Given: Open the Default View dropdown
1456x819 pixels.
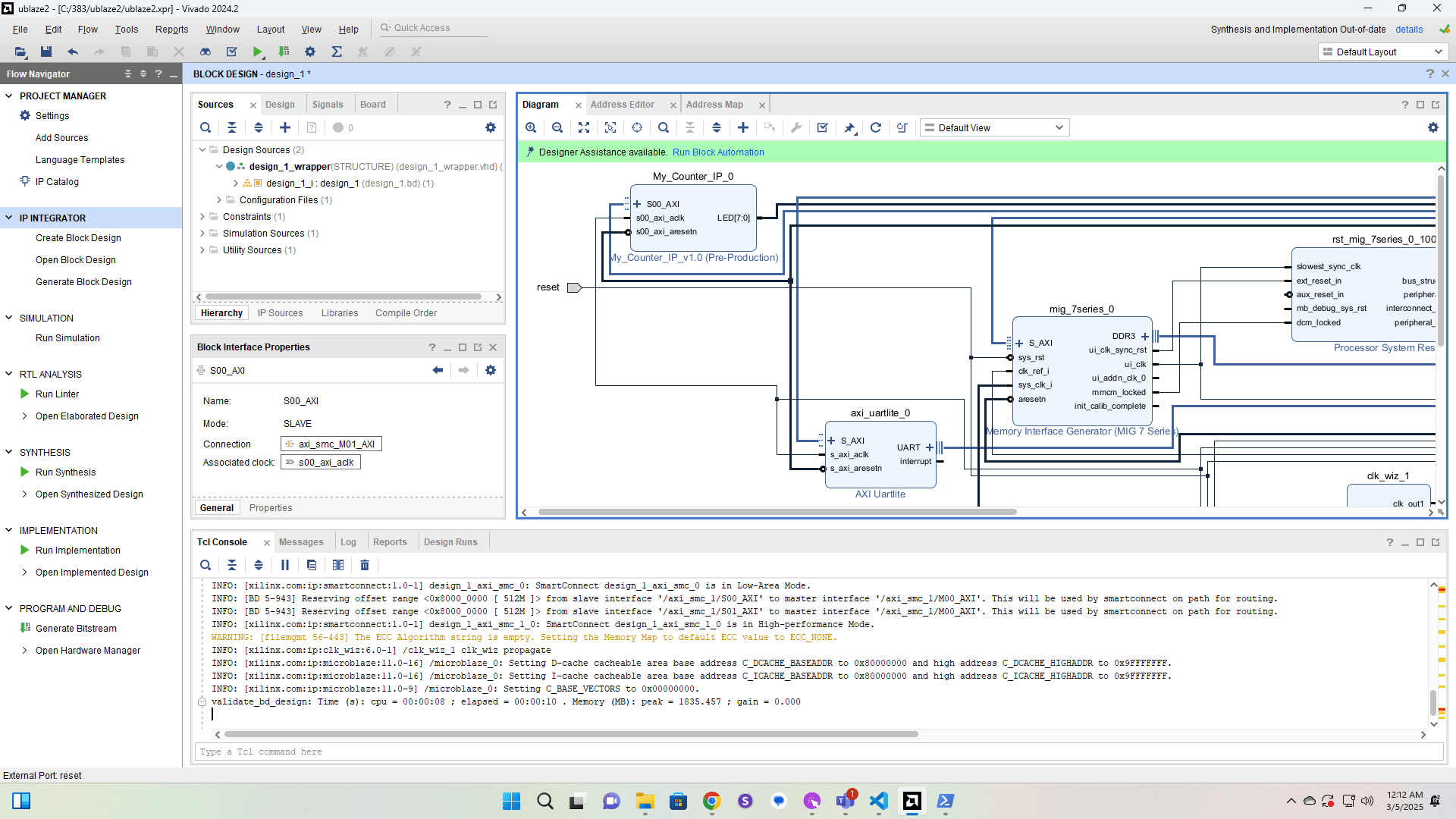Looking at the screenshot, I should [x=994, y=127].
